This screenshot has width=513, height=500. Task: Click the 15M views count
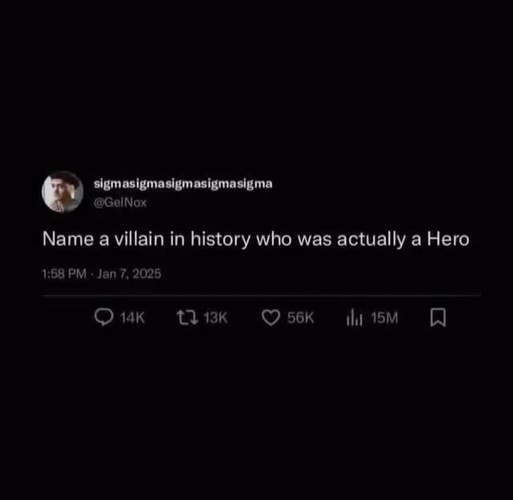[x=385, y=318]
